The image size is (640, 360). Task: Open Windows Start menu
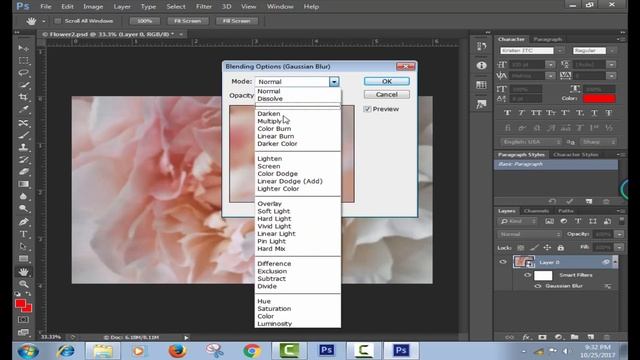28,351
